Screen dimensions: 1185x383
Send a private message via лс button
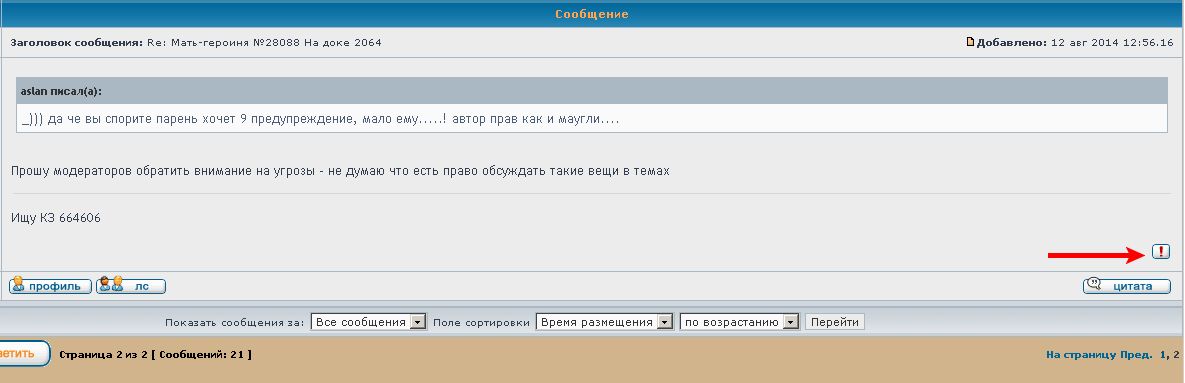(x=131, y=286)
